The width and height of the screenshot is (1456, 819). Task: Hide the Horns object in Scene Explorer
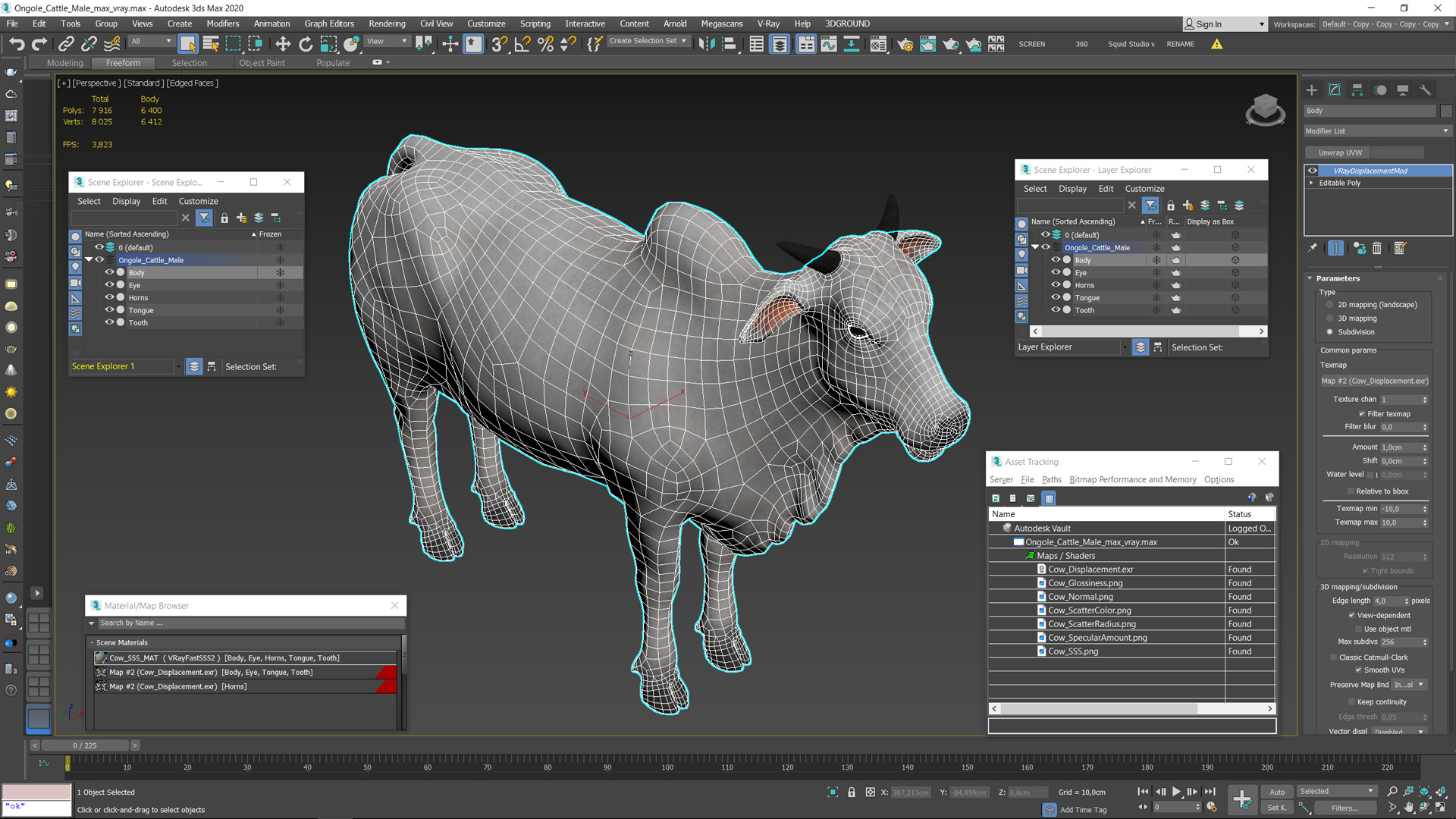point(109,297)
